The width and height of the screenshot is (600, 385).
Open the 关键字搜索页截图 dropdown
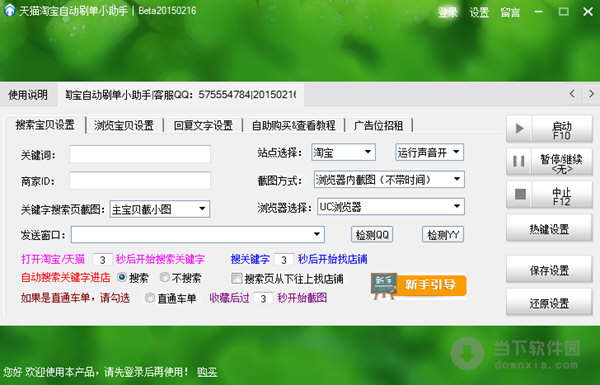(160, 209)
